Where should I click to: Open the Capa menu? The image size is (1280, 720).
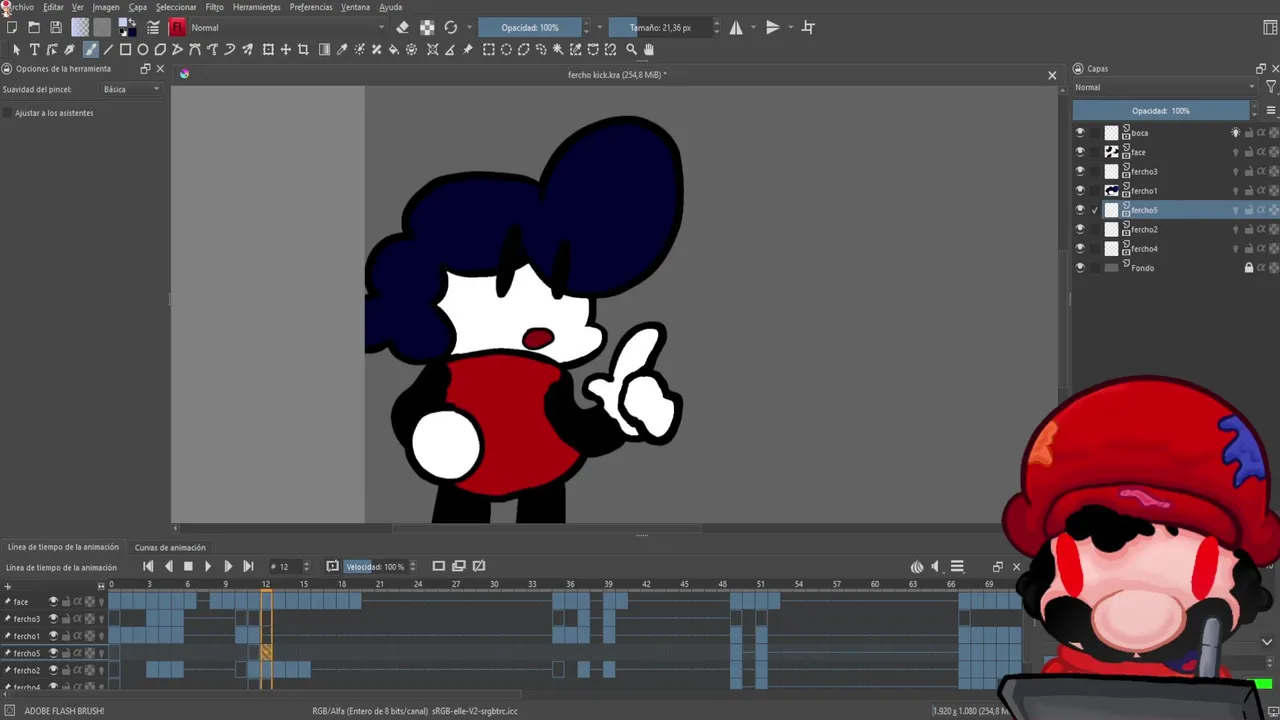tap(138, 7)
